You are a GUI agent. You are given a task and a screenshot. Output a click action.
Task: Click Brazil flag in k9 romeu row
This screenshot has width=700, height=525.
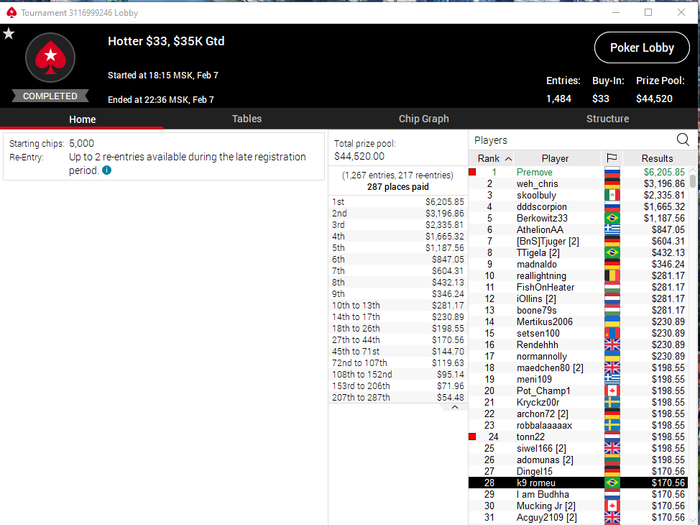coord(612,483)
